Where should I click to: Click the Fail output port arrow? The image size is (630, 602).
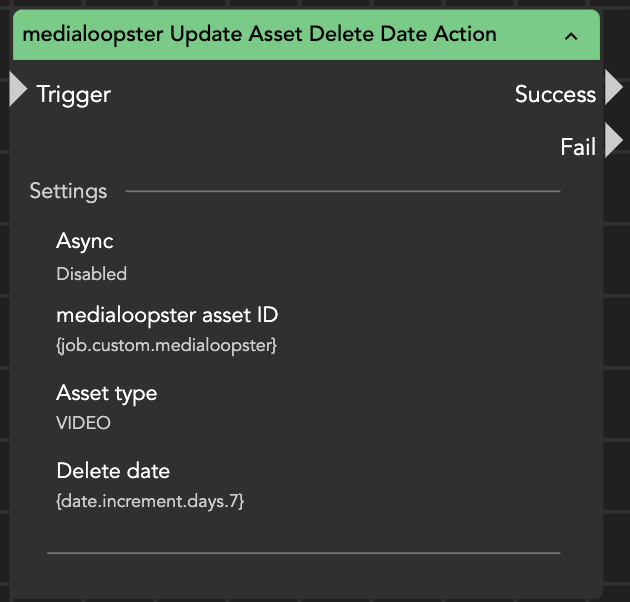[x=612, y=141]
